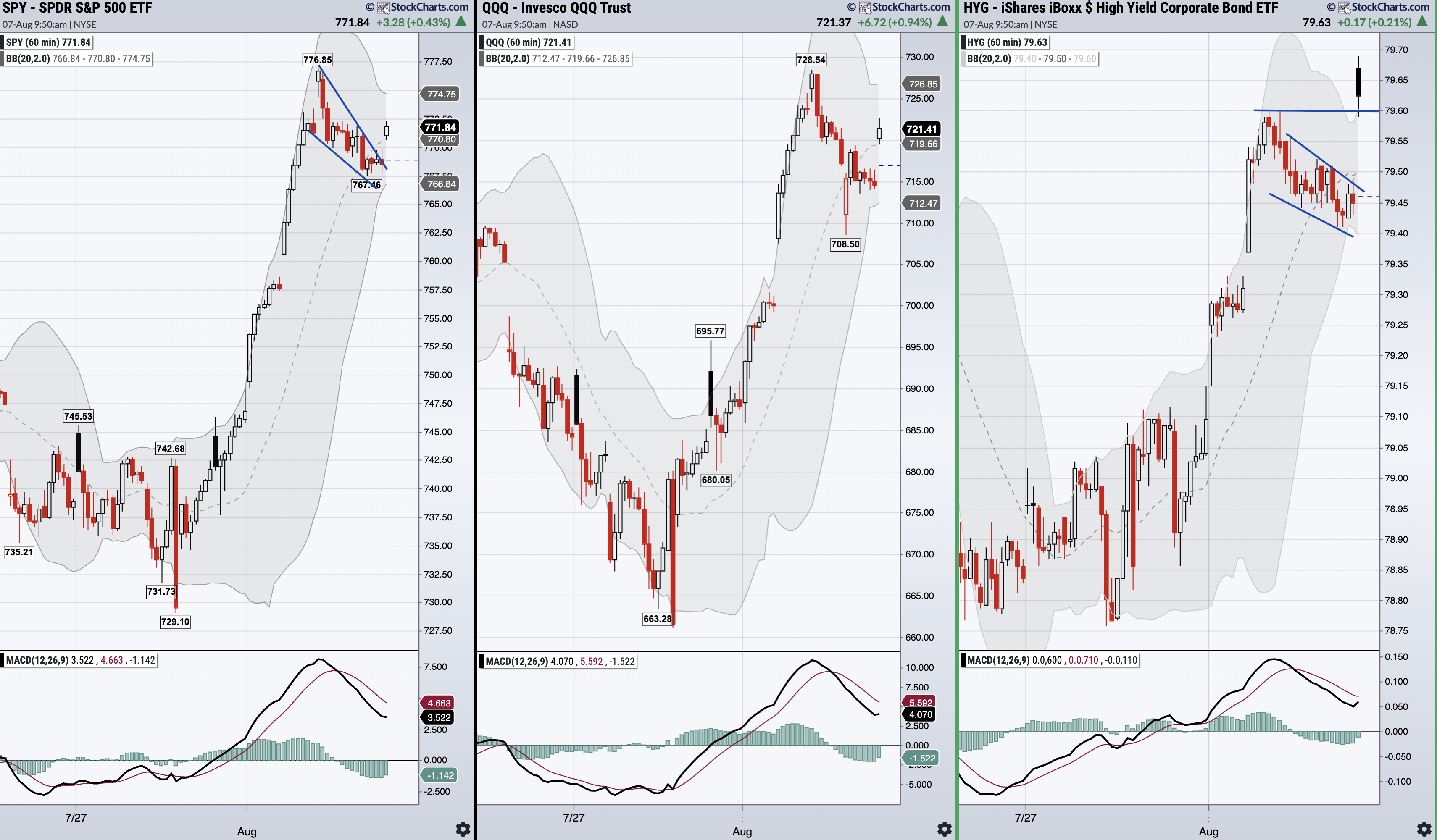Viewport: 1437px width, 840px height.
Task: Click the 726.85 upper band tag on QQQ axis
Action: (x=921, y=84)
